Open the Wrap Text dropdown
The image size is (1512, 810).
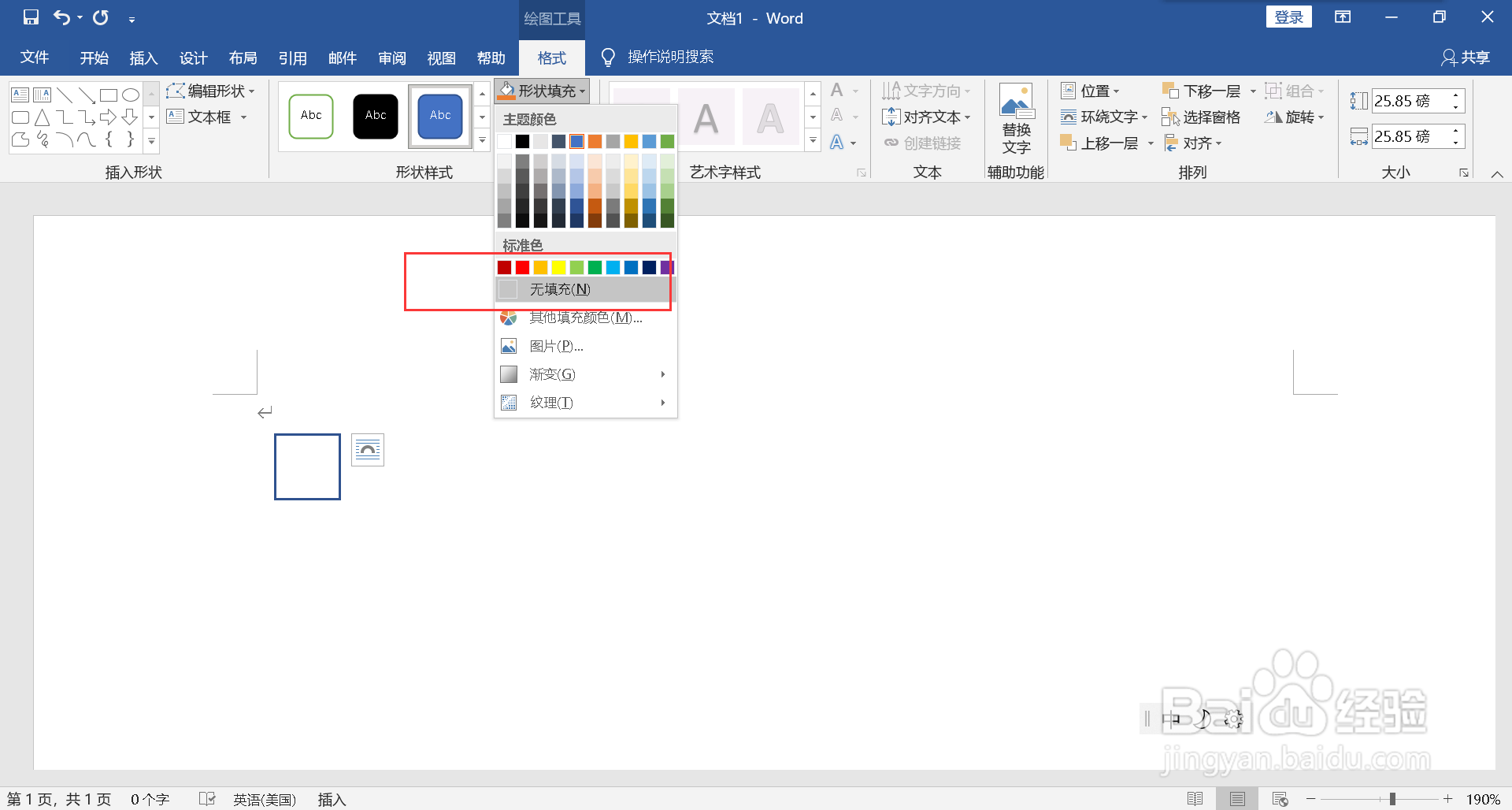point(1103,117)
